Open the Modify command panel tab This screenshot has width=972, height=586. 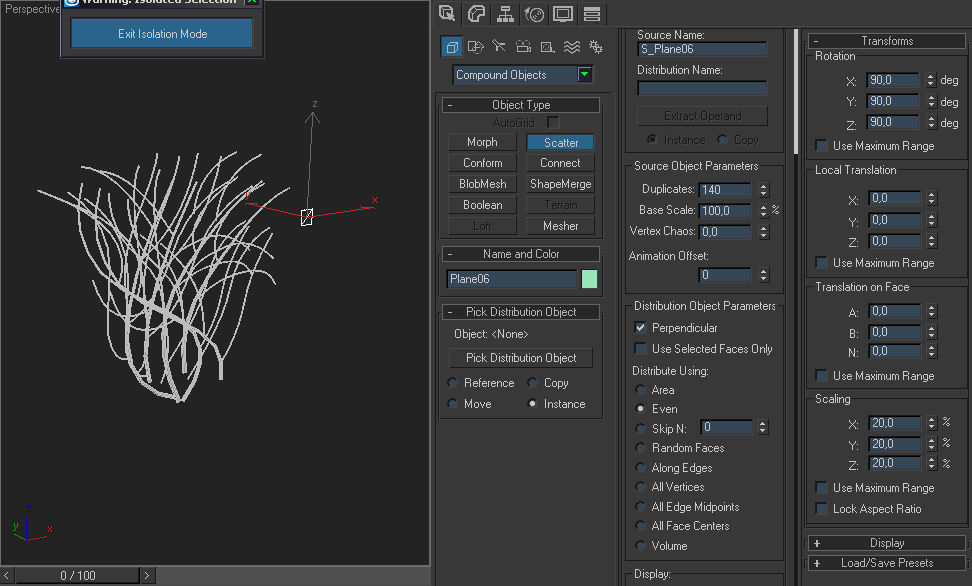[476, 14]
